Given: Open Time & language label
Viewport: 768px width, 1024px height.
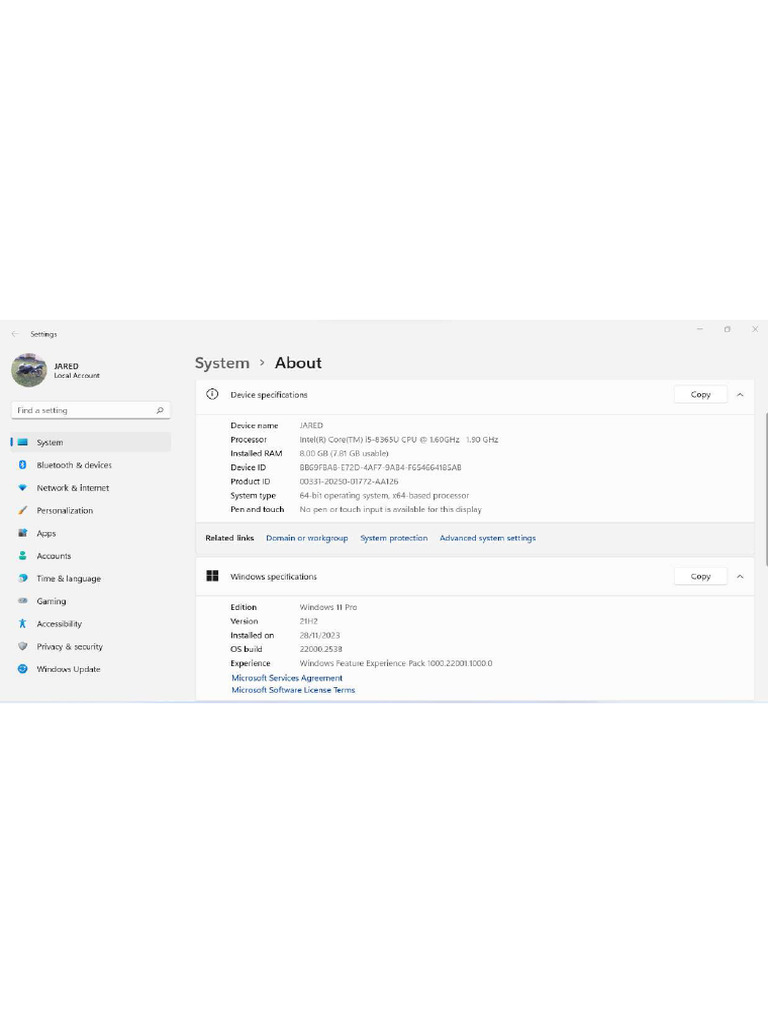Looking at the screenshot, I should 69,579.
